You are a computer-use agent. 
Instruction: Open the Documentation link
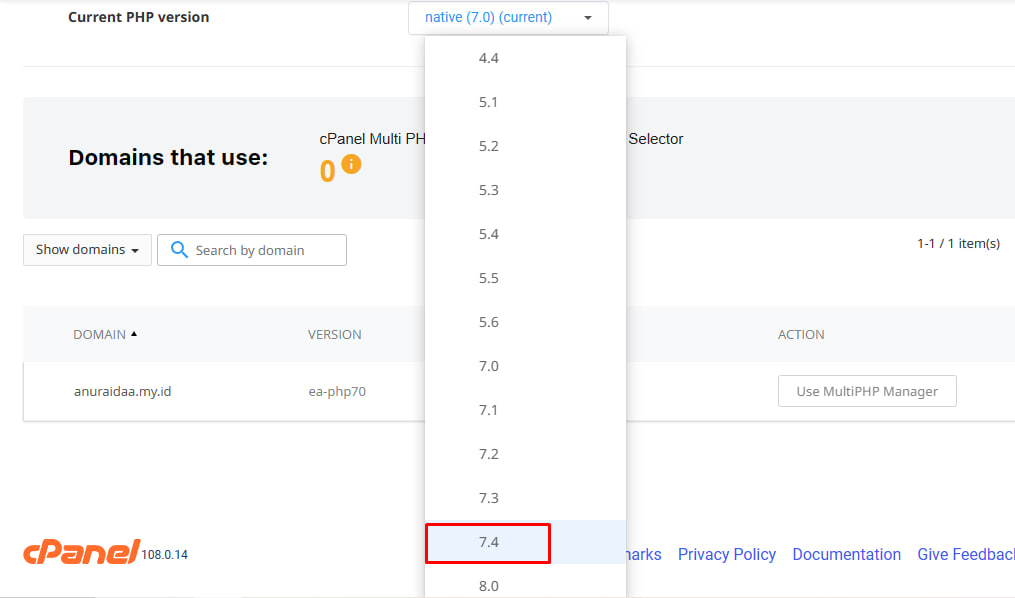click(x=847, y=555)
